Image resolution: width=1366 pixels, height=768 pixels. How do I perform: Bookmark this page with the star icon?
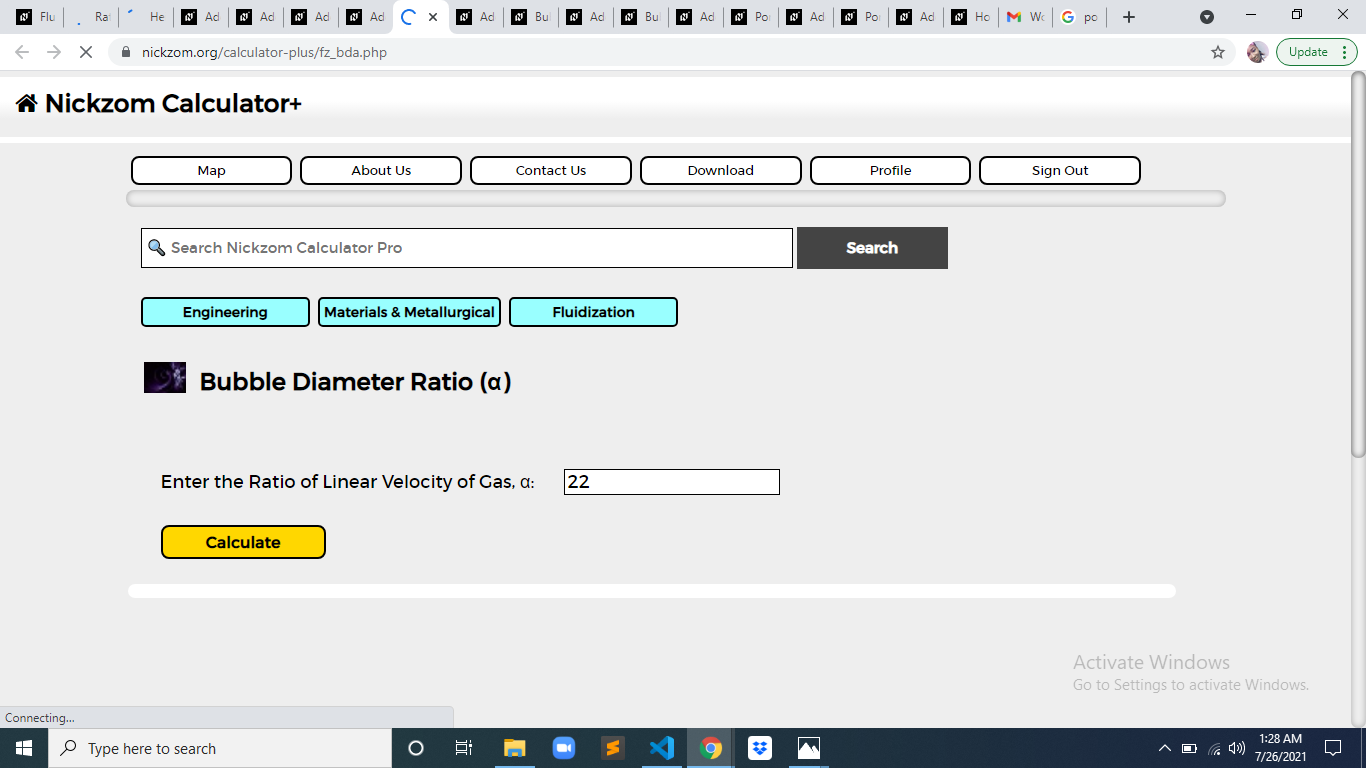pyautogui.click(x=1218, y=52)
